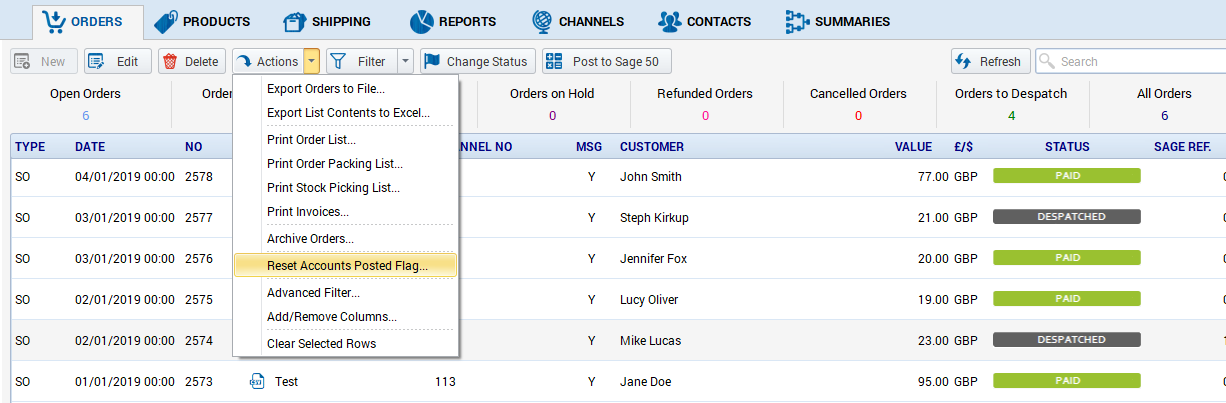The image size is (1226, 403).
Task: Sort by the VALUE column header
Action: coord(913,147)
